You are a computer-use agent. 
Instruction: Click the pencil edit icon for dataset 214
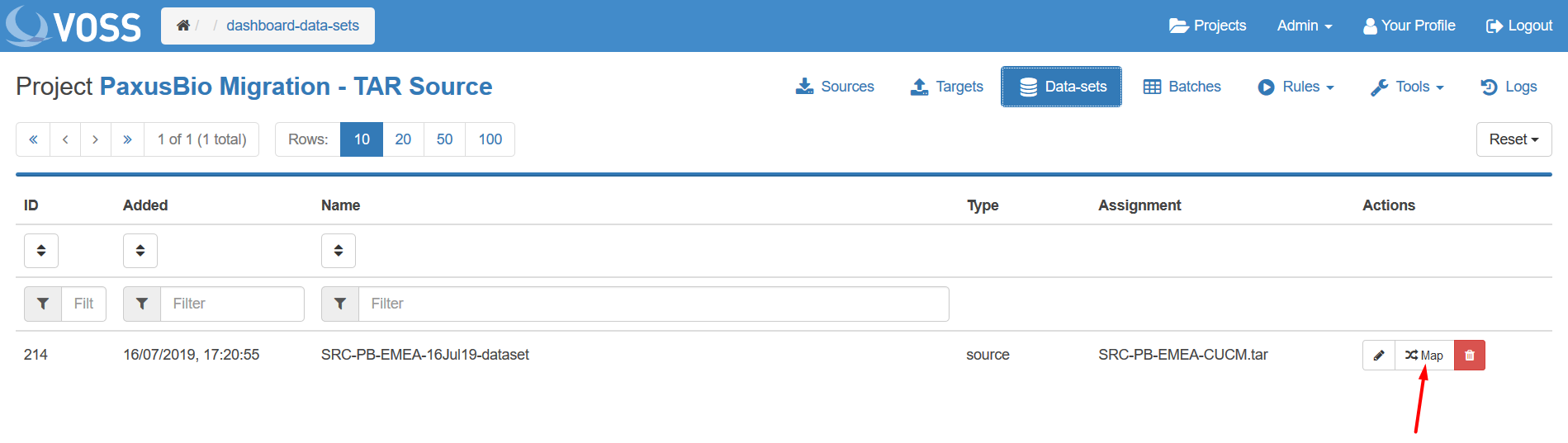1378,356
